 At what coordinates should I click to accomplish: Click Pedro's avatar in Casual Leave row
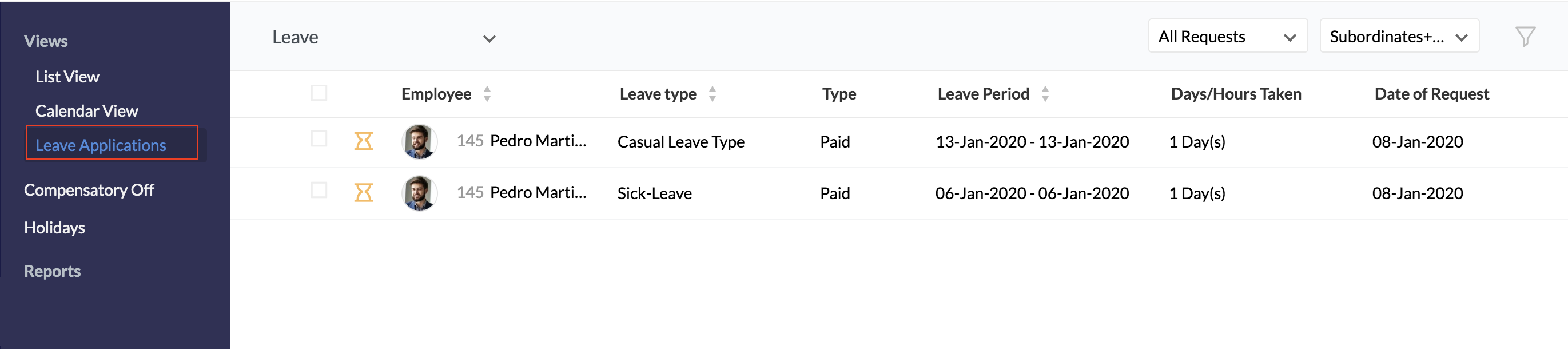click(419, 141)
